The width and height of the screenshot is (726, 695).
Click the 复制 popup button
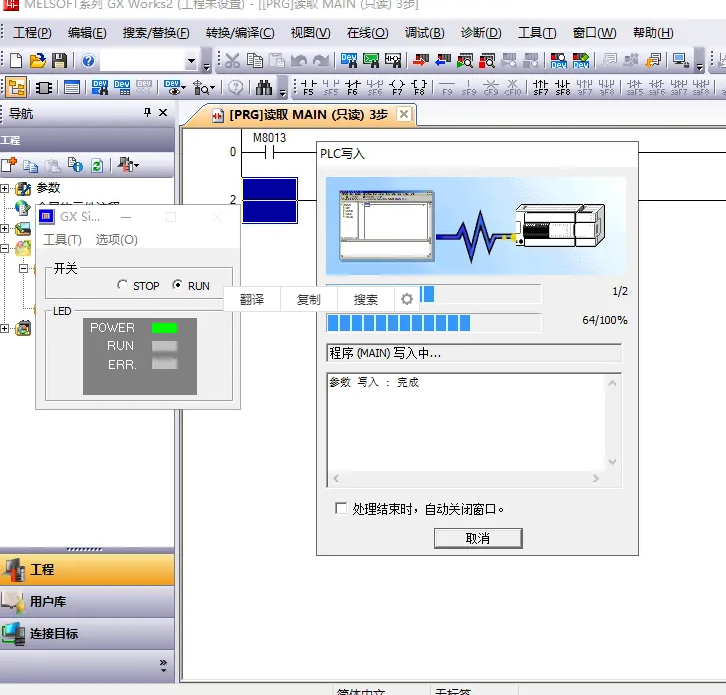[x=308, y=299]
